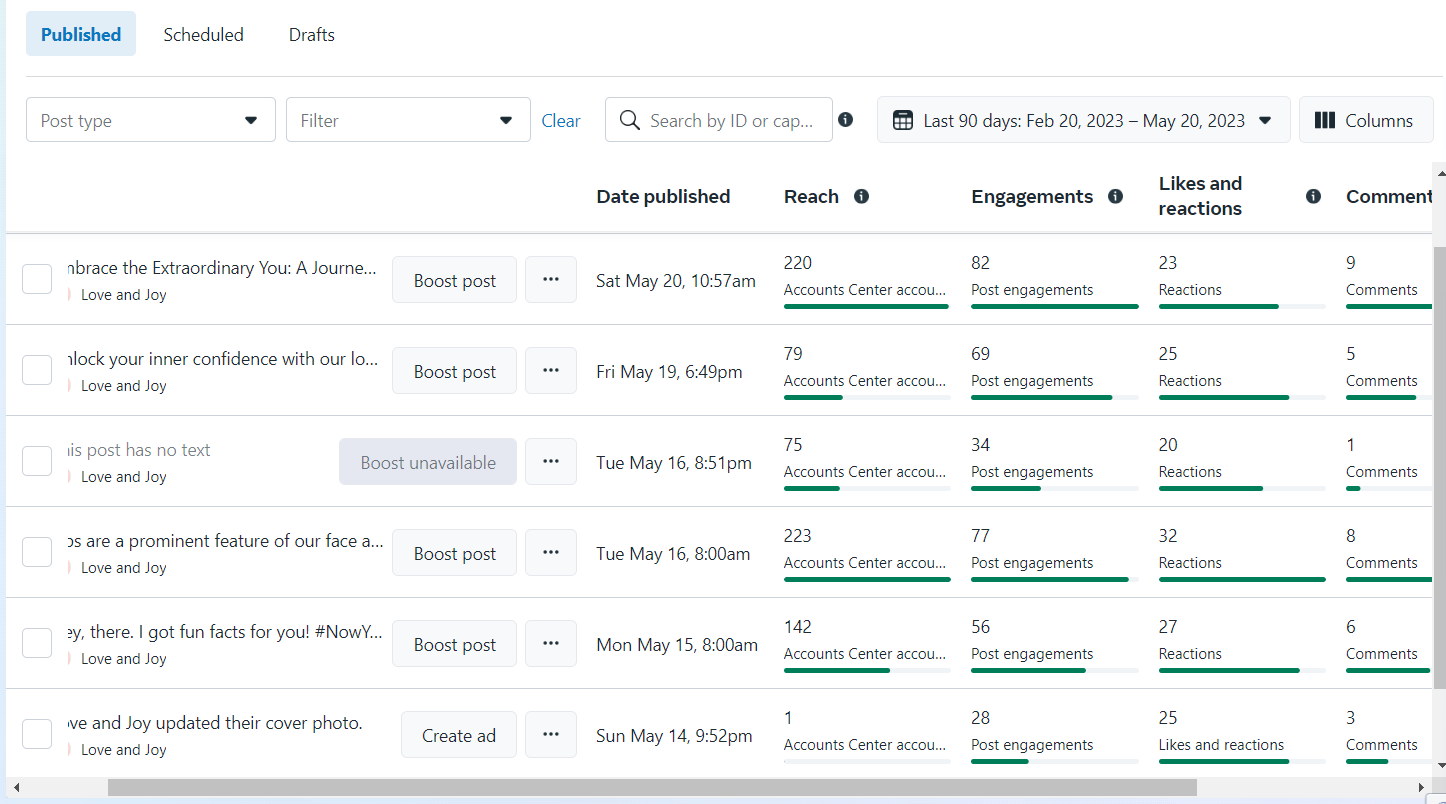1446x804 pixels.
Task: Switch to the Scheduled tab
Action: [203, 35]
